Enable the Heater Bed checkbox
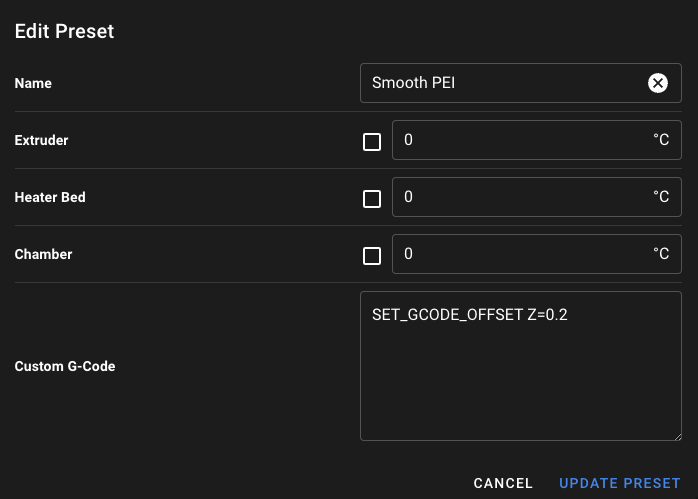The height and width of the screenshot is (499, 698). point(372,199)
